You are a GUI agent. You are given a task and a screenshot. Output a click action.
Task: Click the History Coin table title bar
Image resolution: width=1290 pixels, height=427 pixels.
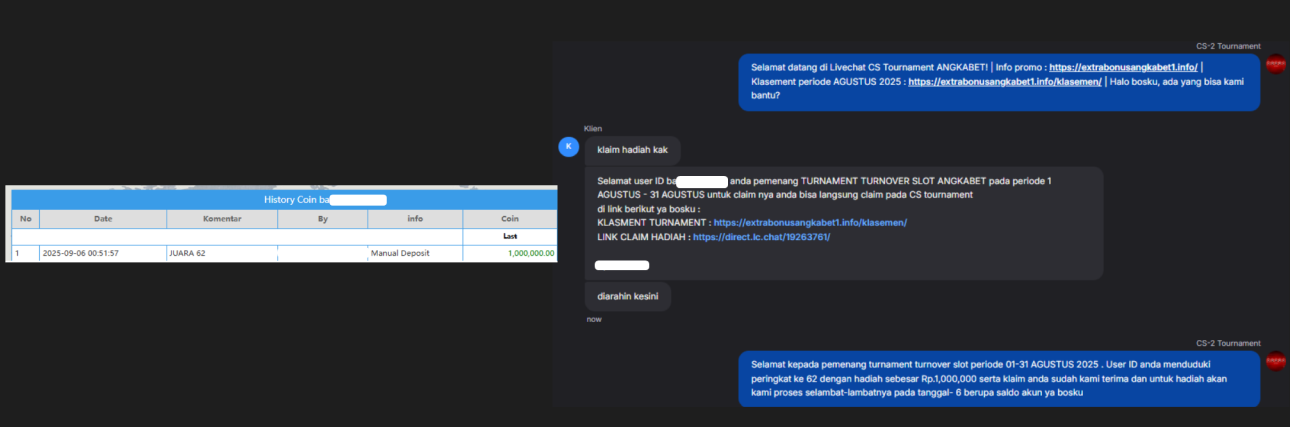click(x=283, y=199)
